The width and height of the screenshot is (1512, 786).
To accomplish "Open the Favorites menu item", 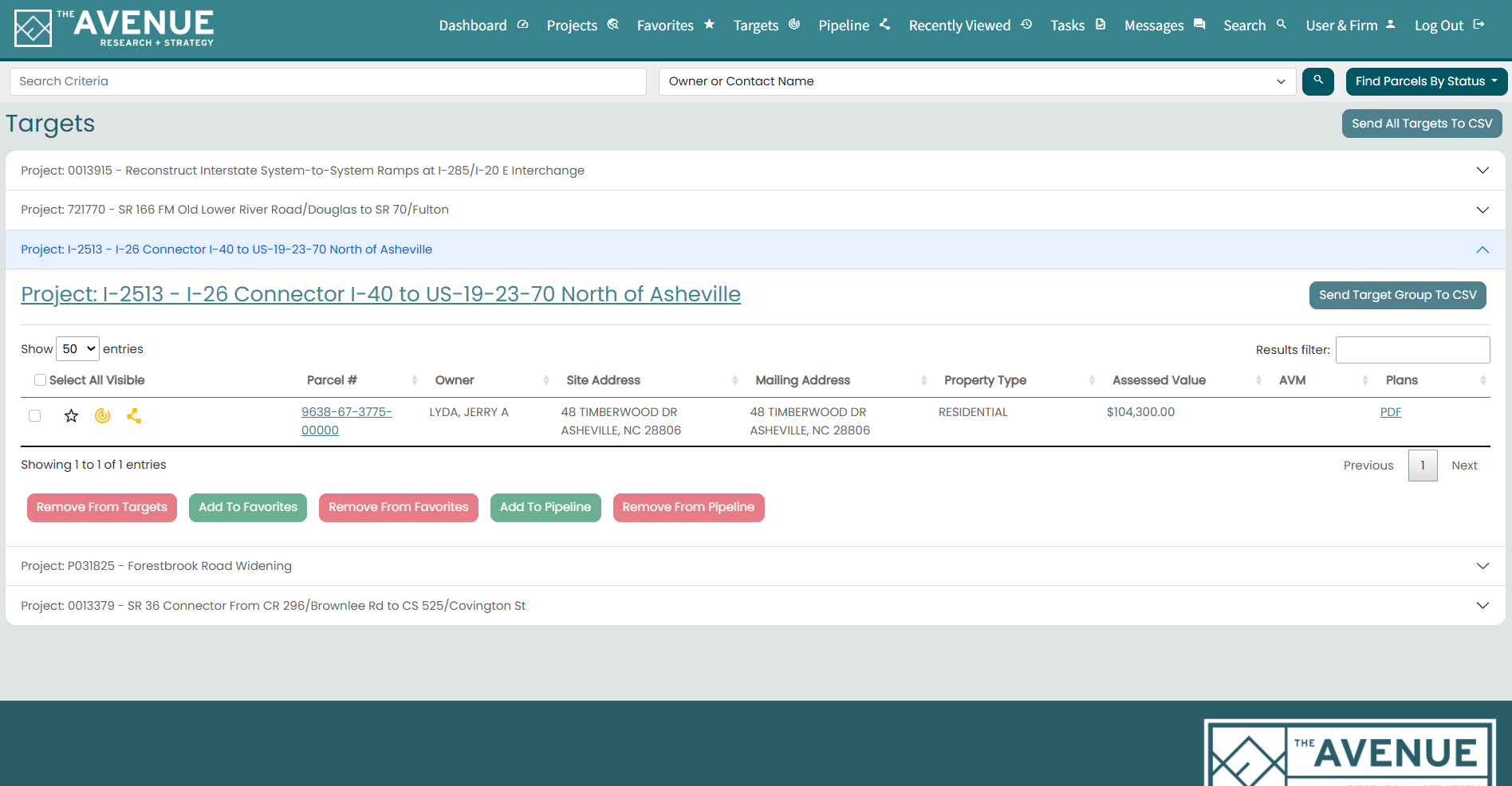I will click(x=675, y=26).
